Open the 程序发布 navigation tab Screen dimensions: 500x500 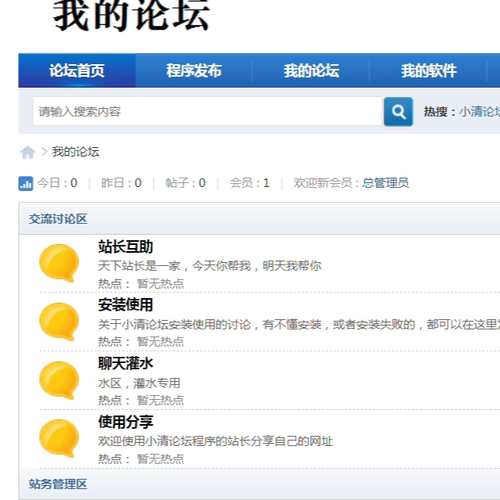(194, 71)
